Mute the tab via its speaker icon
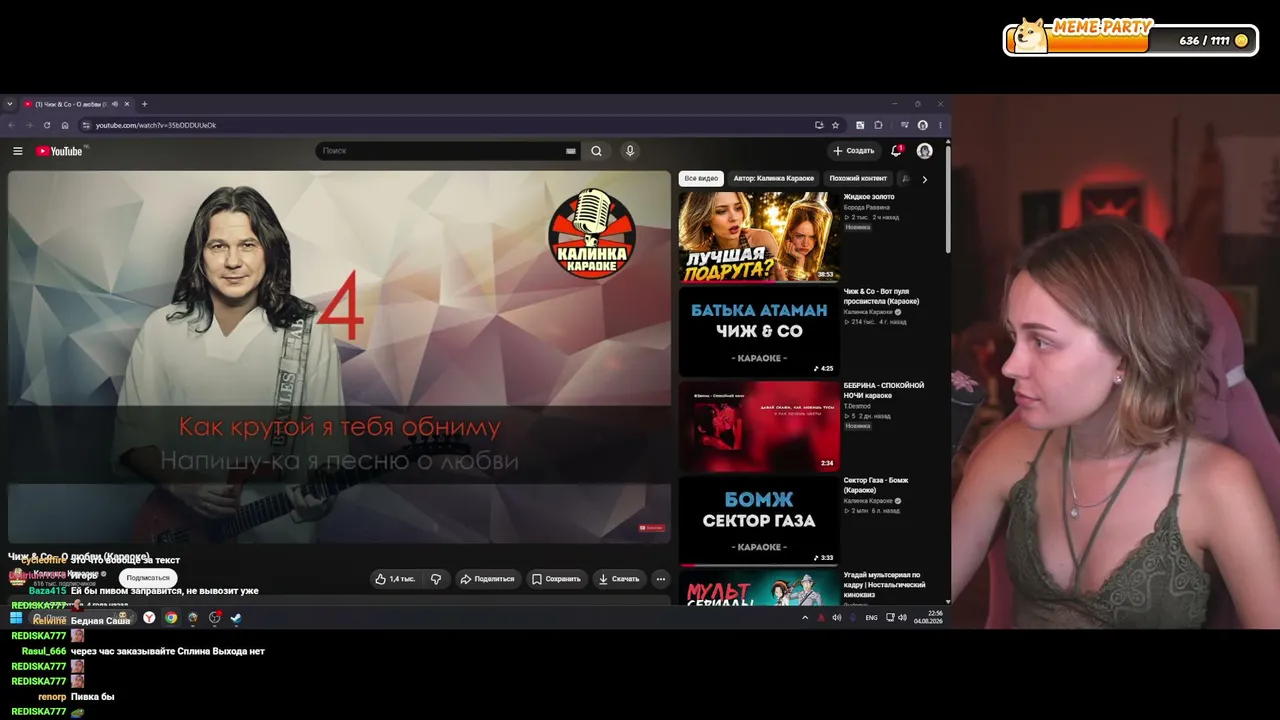 (x=115, y=104)
